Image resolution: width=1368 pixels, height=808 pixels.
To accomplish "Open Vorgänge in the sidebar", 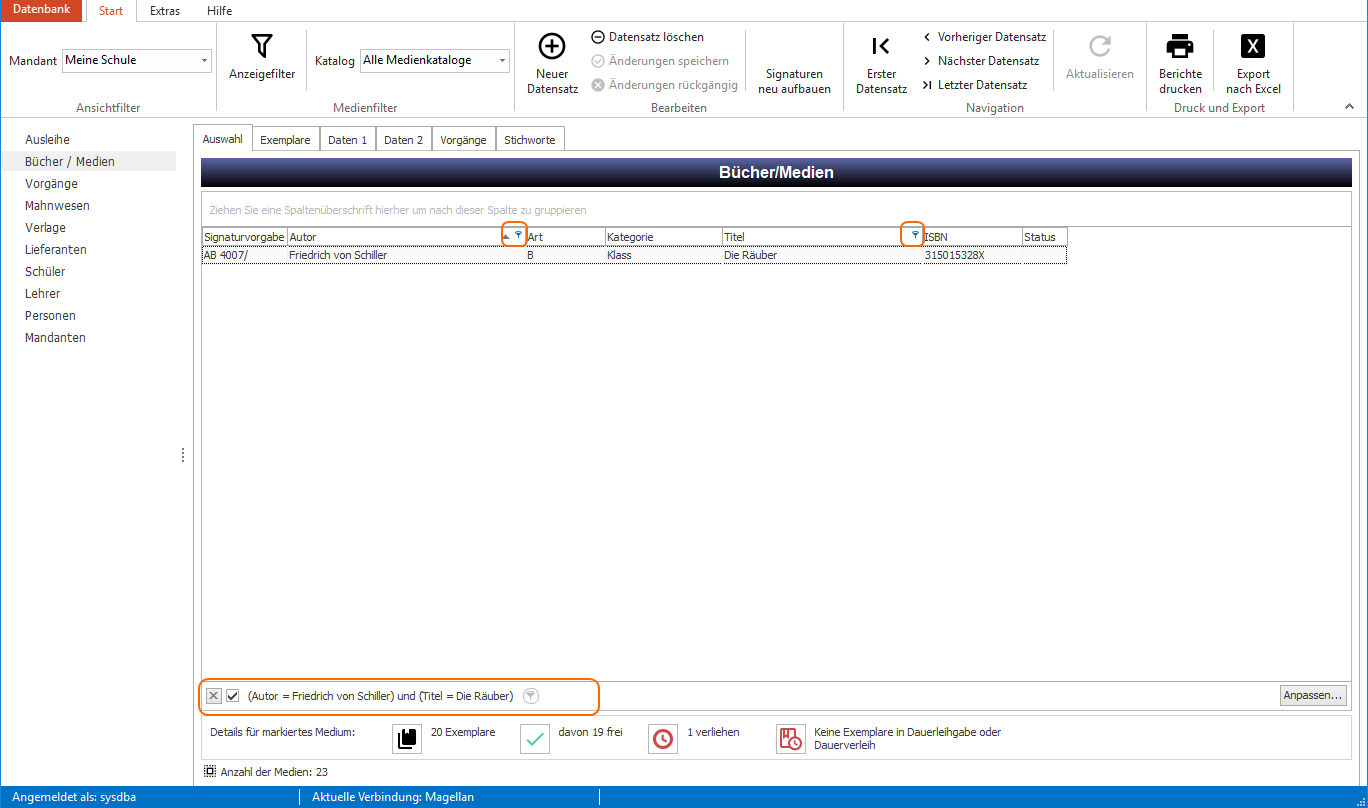I will coord(51,183).
